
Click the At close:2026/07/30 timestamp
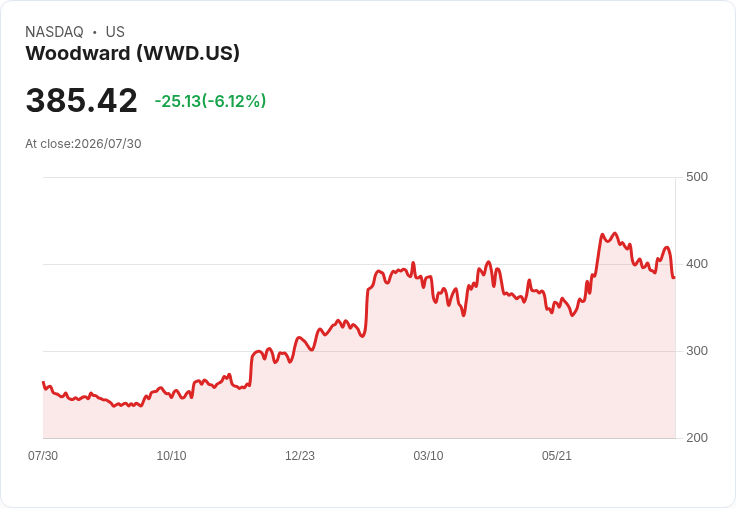click(x=83, y=144)
